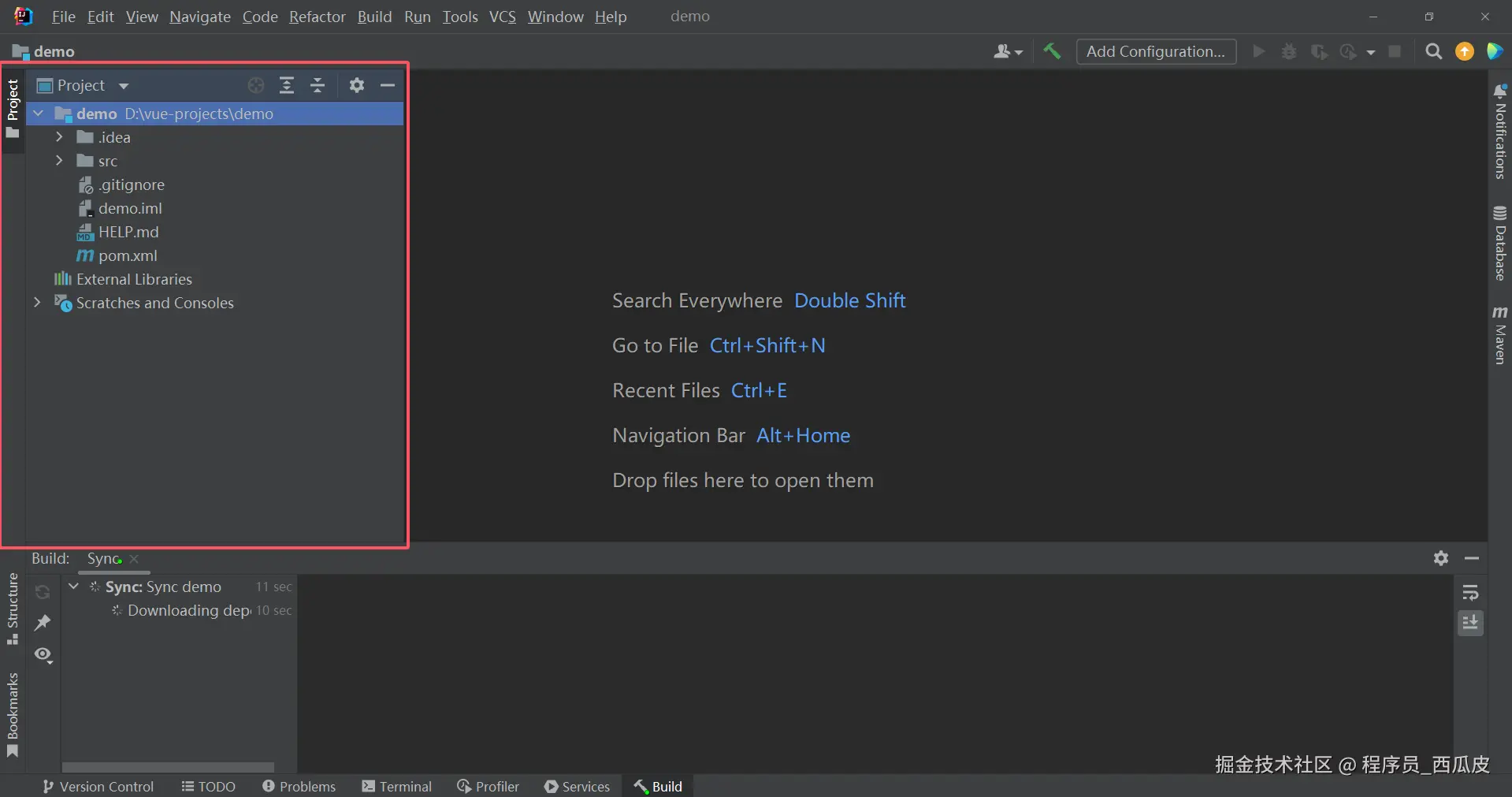Select the Downloading dependencies build row
Viewport: 1512px width, 797px height.
pyautogui.click(x=180, y=610)
